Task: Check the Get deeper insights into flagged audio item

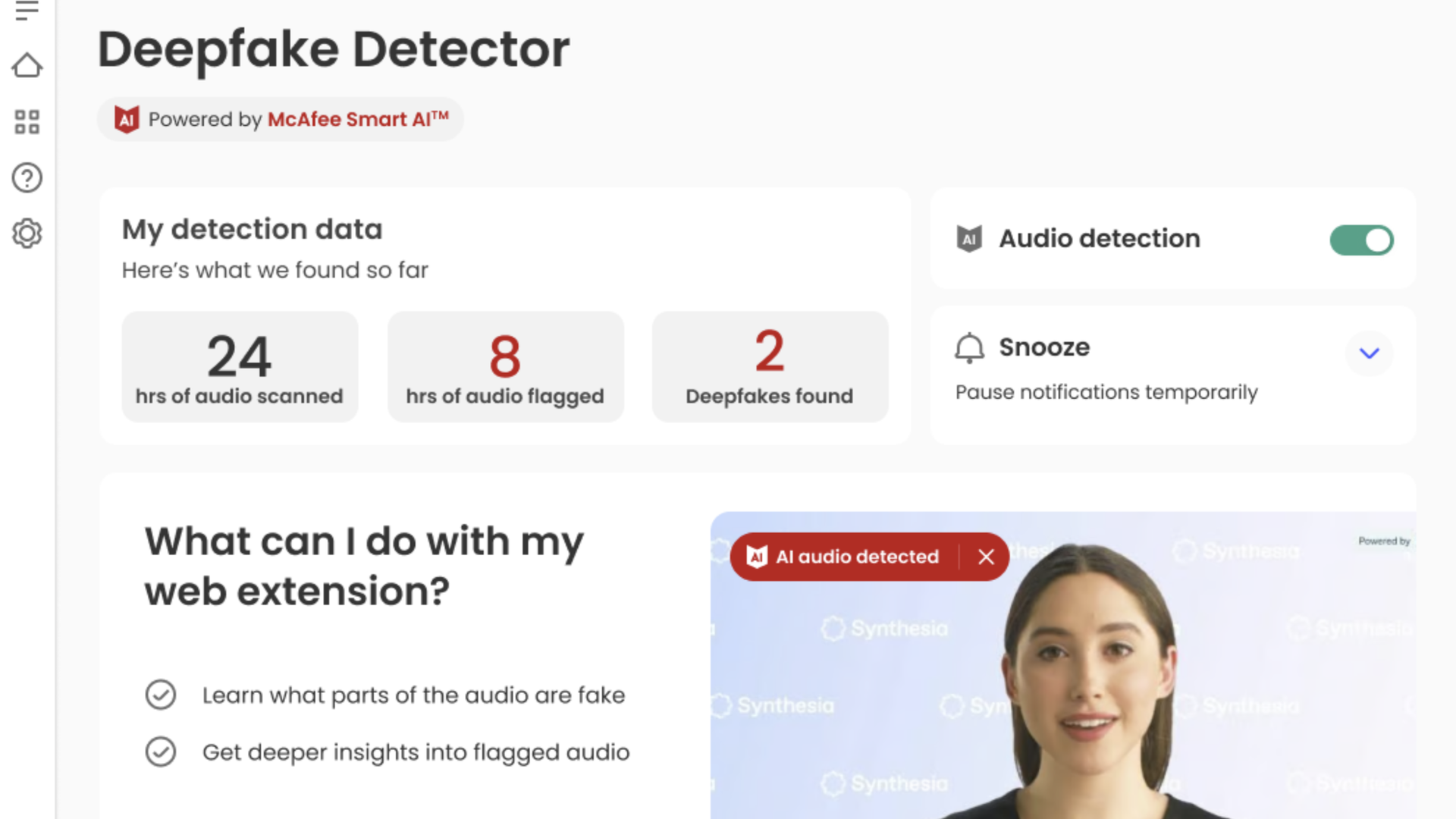Action: [x=162, y=753]
